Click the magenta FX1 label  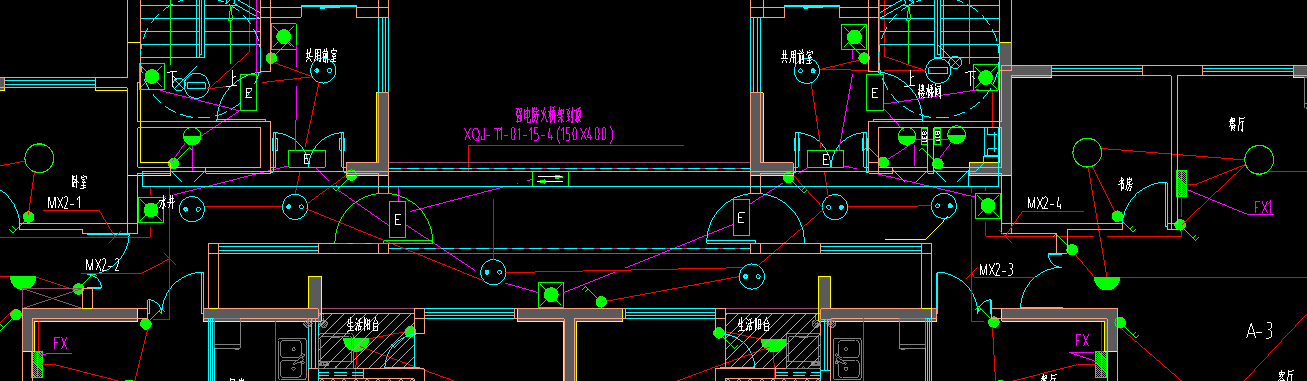coord(1264,208)
